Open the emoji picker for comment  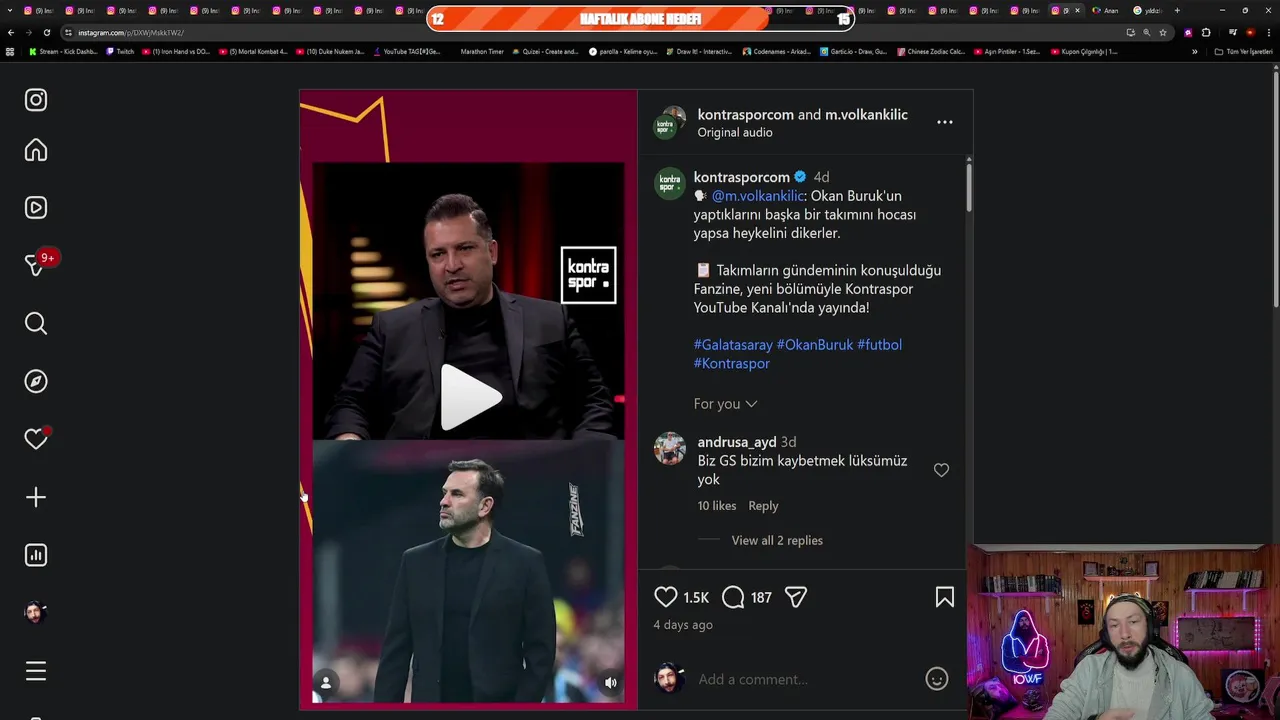click(937, 679)
